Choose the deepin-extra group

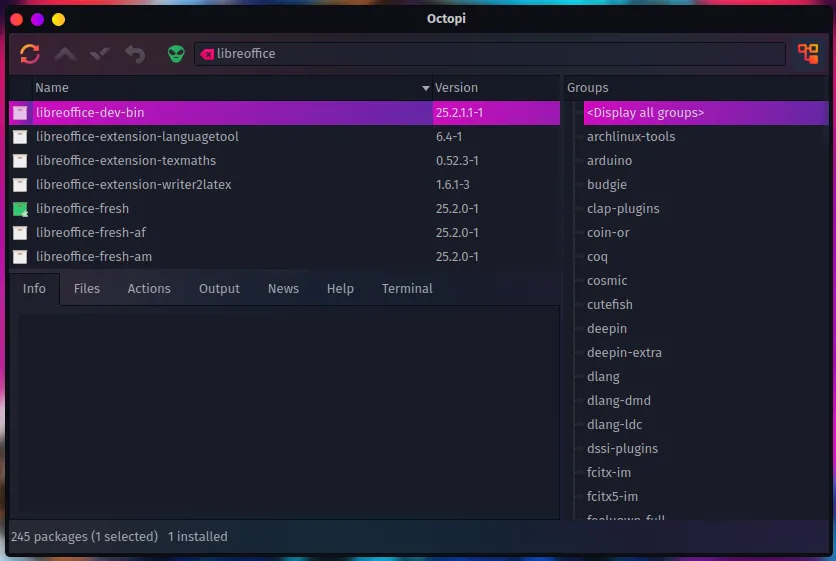[x=624, y=353]
